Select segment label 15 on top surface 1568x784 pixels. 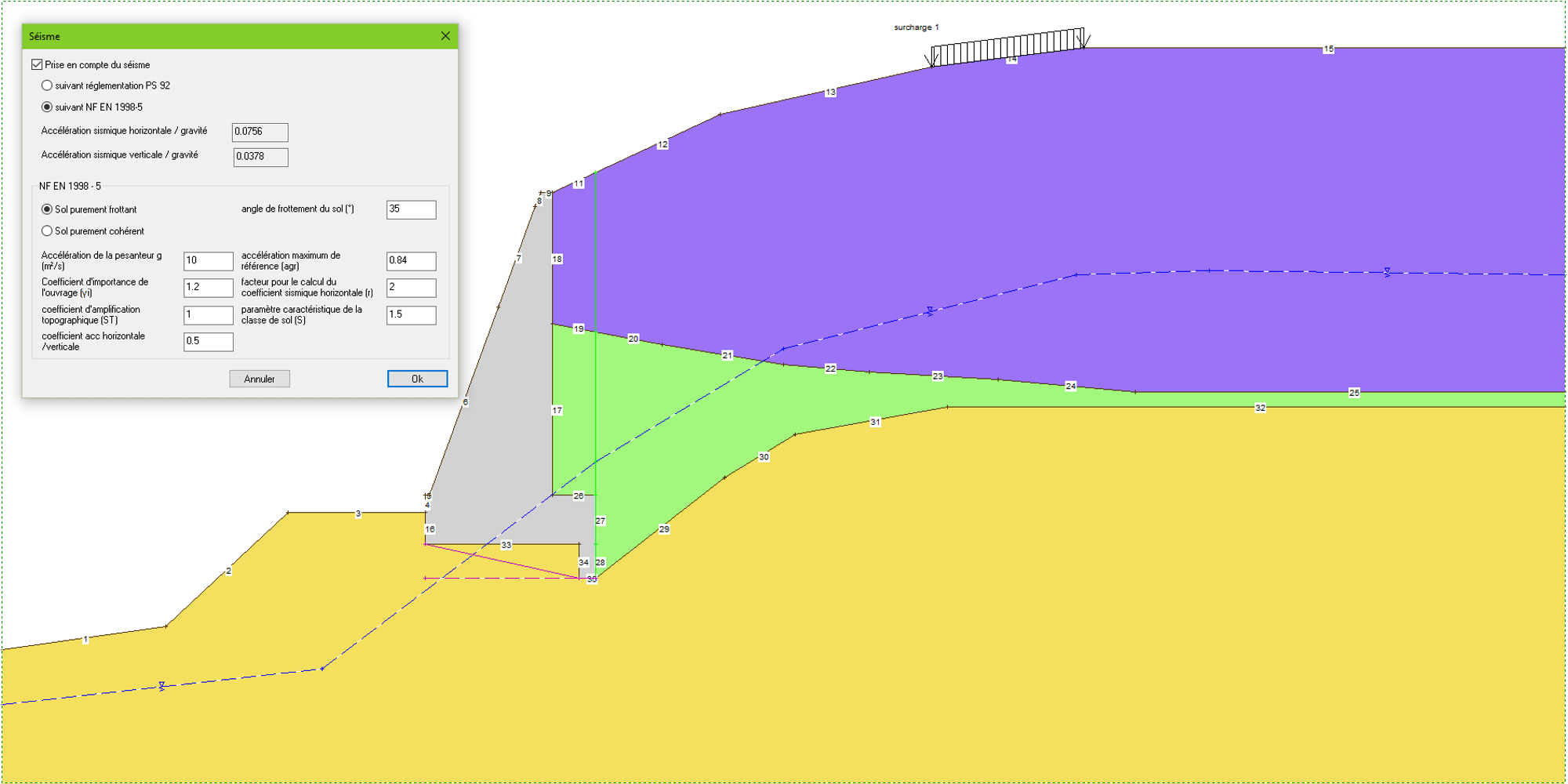1328,49
